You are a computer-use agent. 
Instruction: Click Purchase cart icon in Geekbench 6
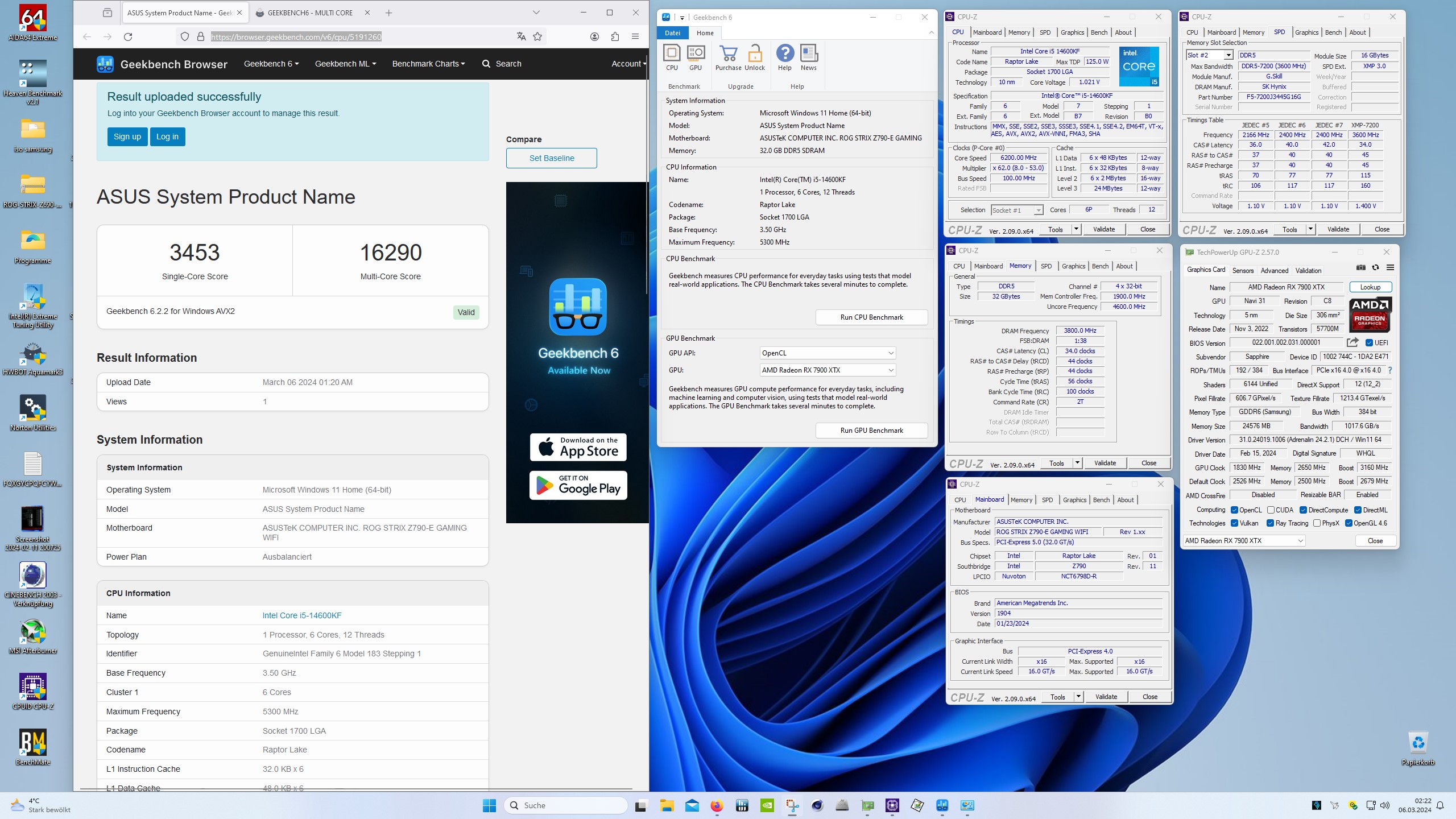(x=729, y=57)
